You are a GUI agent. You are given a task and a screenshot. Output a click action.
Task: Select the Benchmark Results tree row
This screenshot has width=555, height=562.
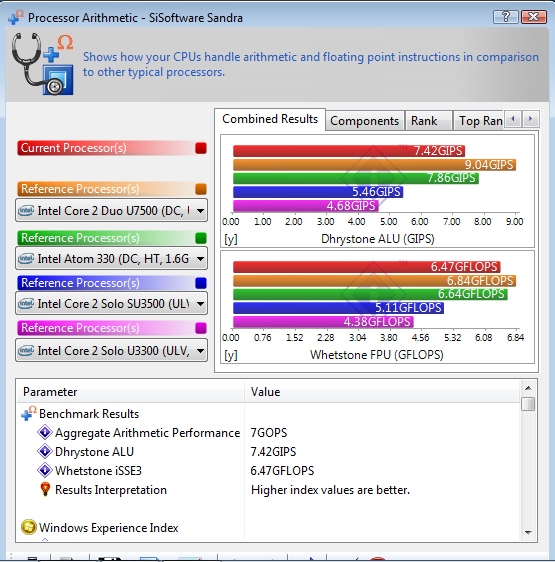pos(269,414)
